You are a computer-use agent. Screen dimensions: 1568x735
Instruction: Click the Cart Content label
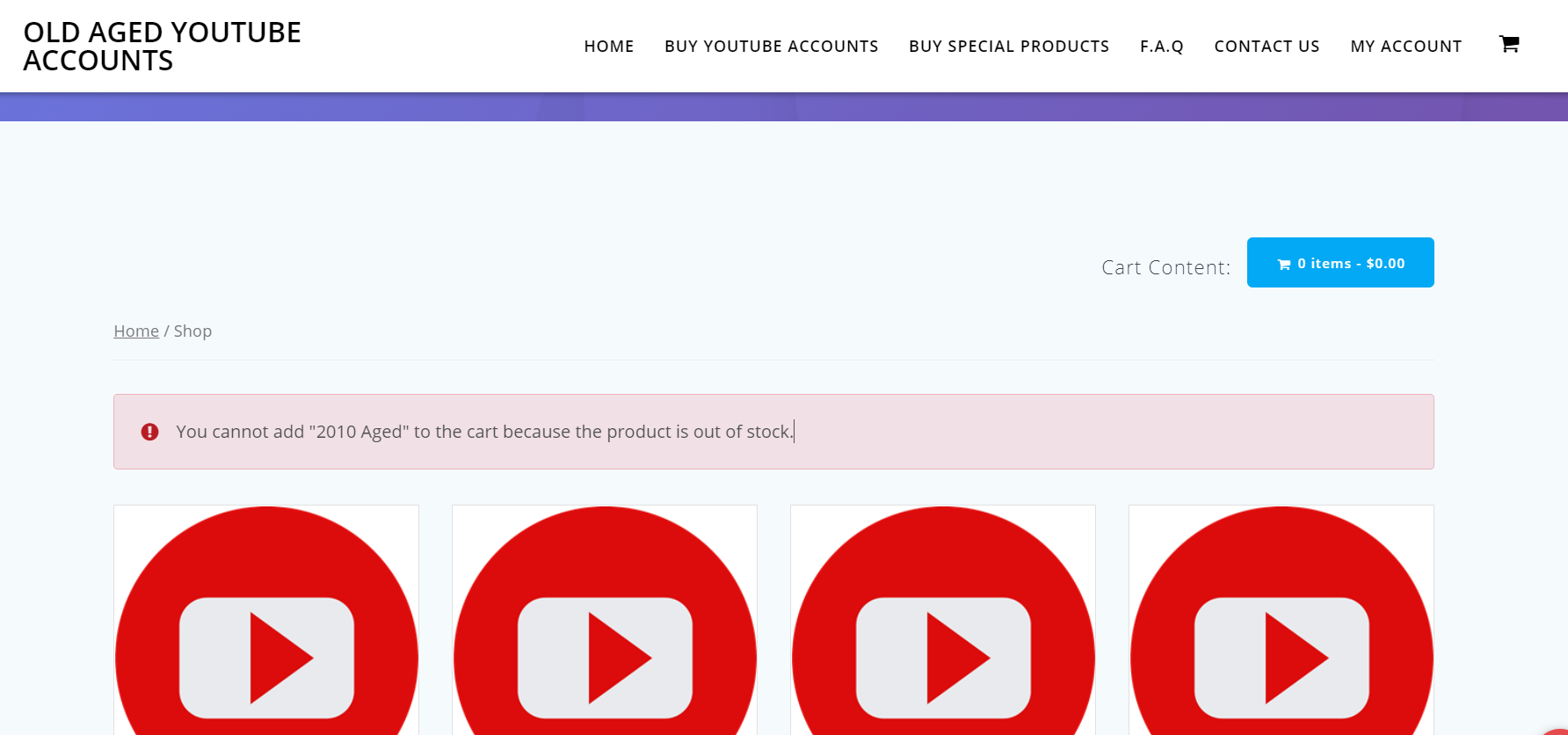1166,267
